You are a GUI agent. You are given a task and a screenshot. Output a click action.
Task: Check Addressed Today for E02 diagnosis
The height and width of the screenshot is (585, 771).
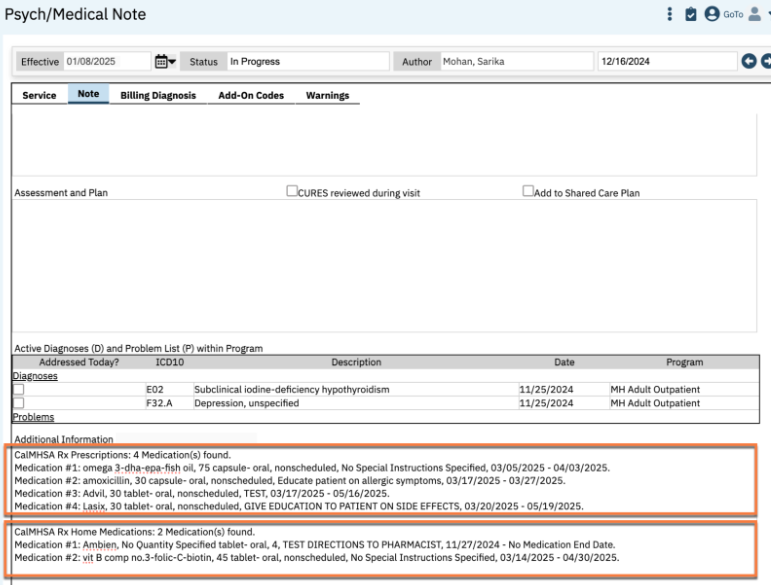click(19, 389)
